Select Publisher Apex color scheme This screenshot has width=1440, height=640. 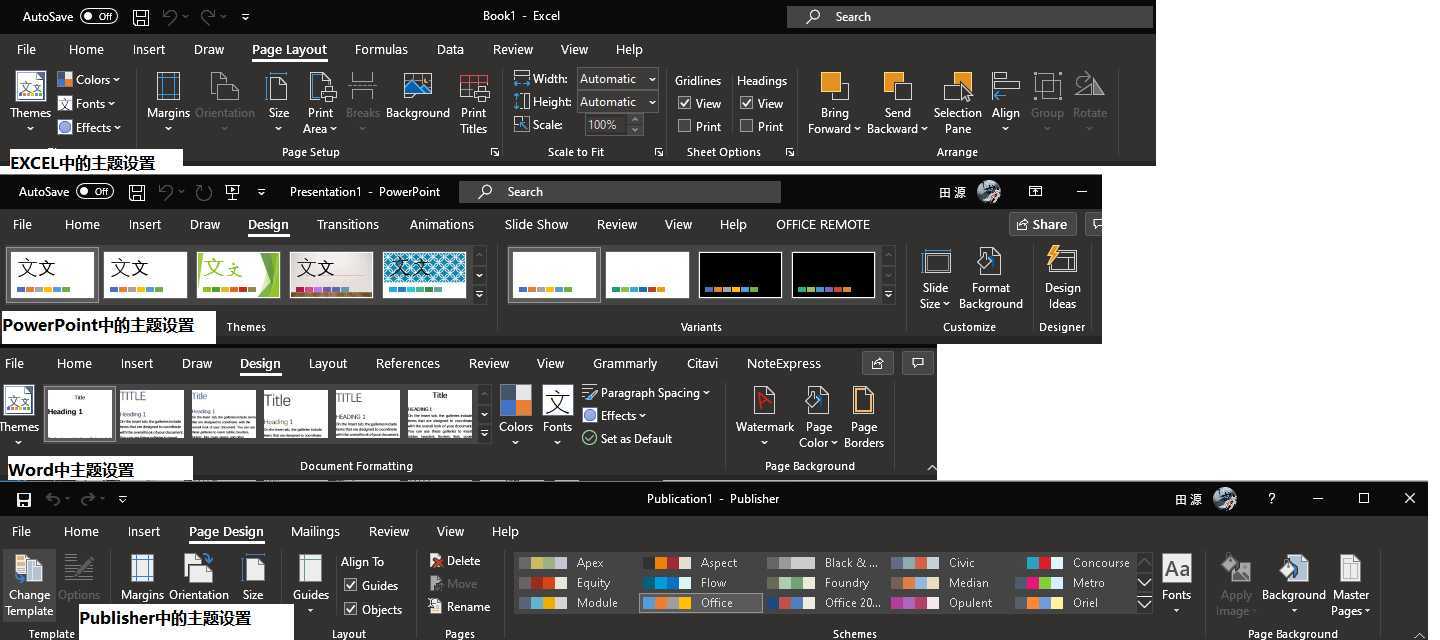click(577, 563)
